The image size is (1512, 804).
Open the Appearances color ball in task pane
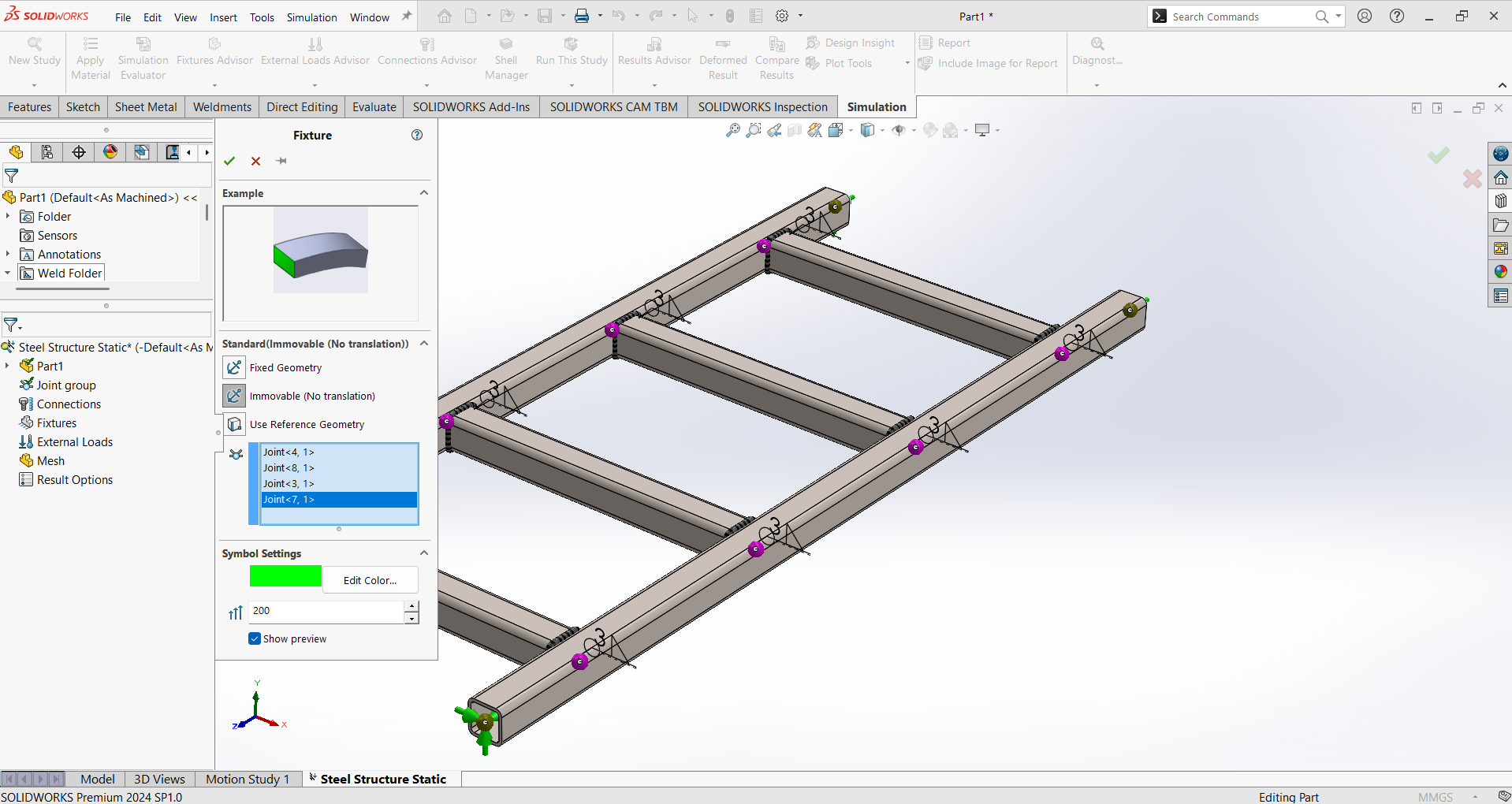[1501, 272]
